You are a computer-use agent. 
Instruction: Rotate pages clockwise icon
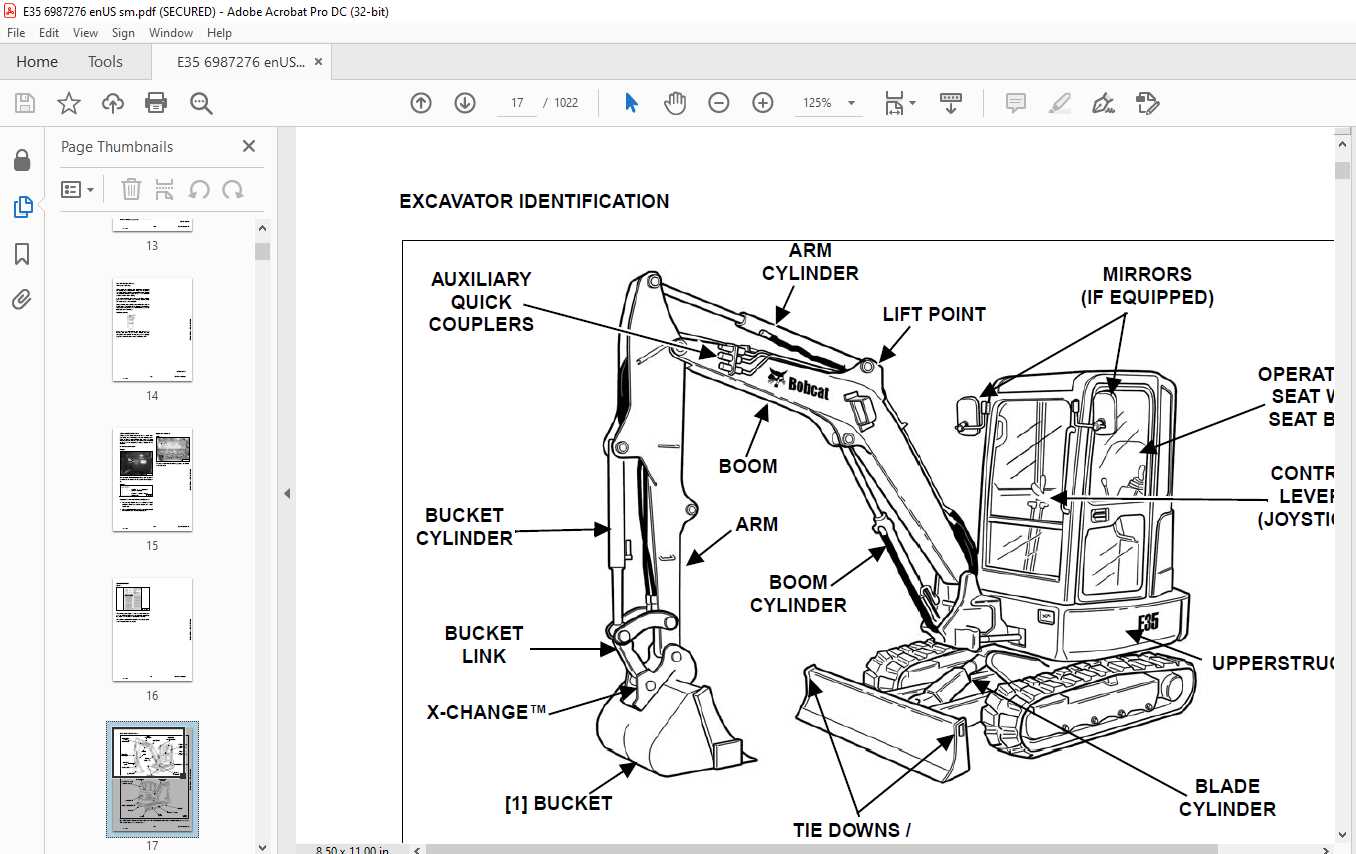(233, 189)
